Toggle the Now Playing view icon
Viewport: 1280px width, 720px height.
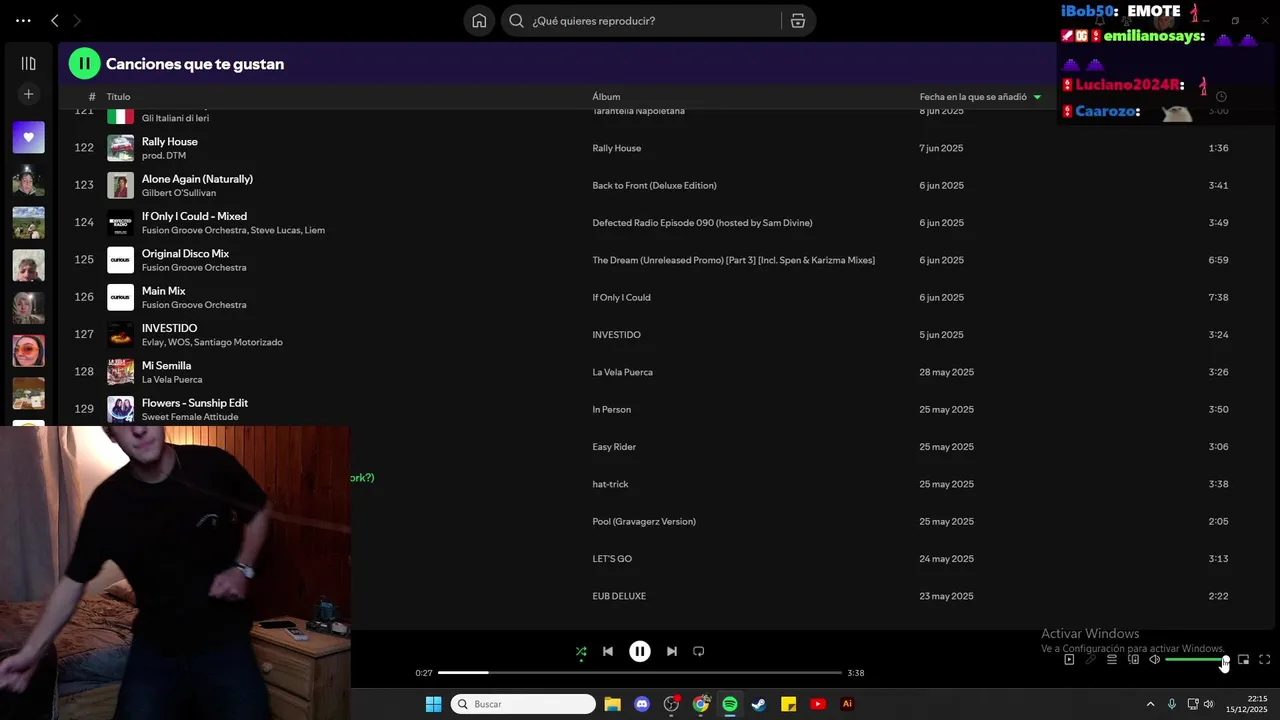[x=1069, y=659]
